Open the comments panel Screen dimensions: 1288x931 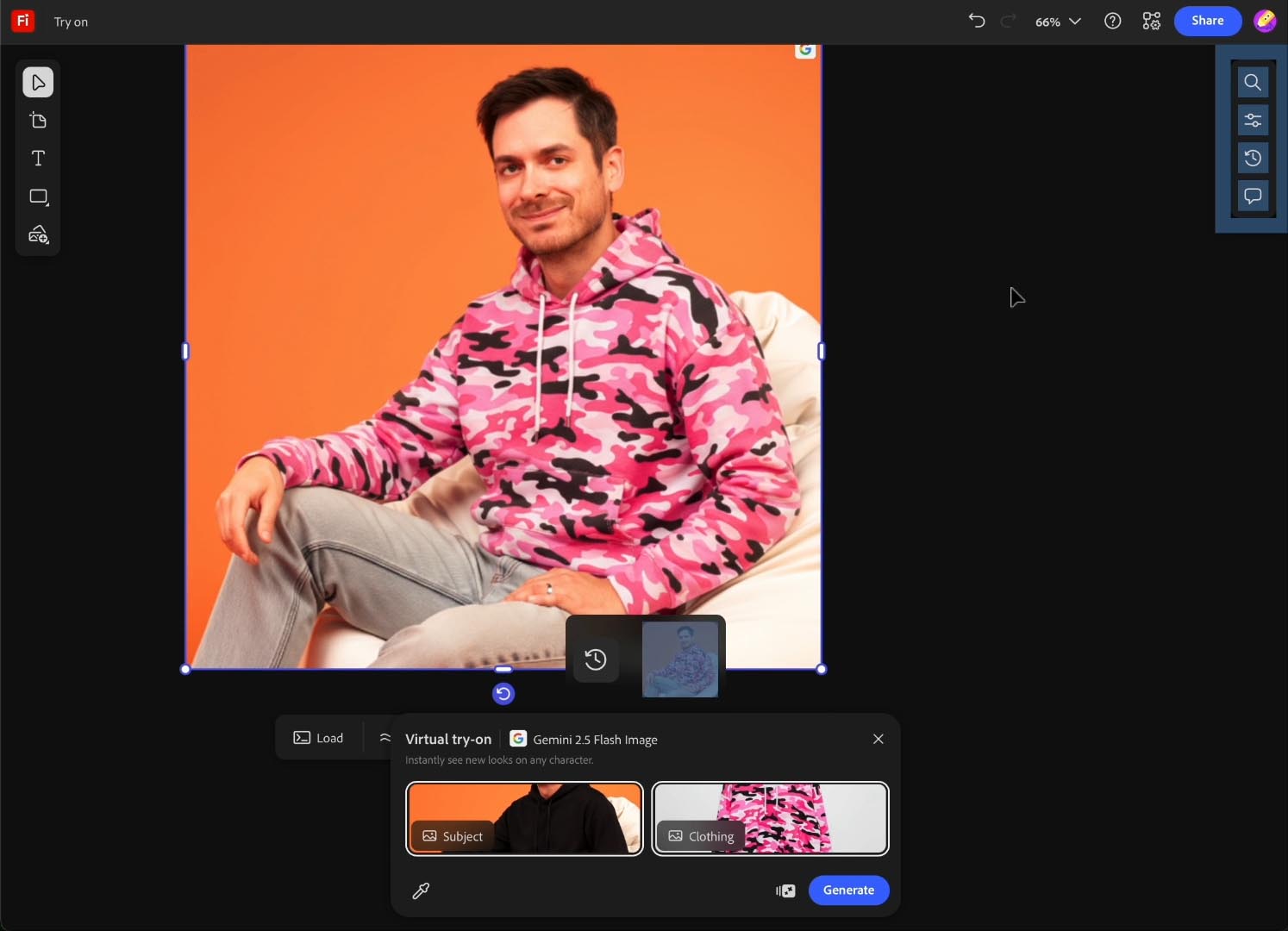1253,197
